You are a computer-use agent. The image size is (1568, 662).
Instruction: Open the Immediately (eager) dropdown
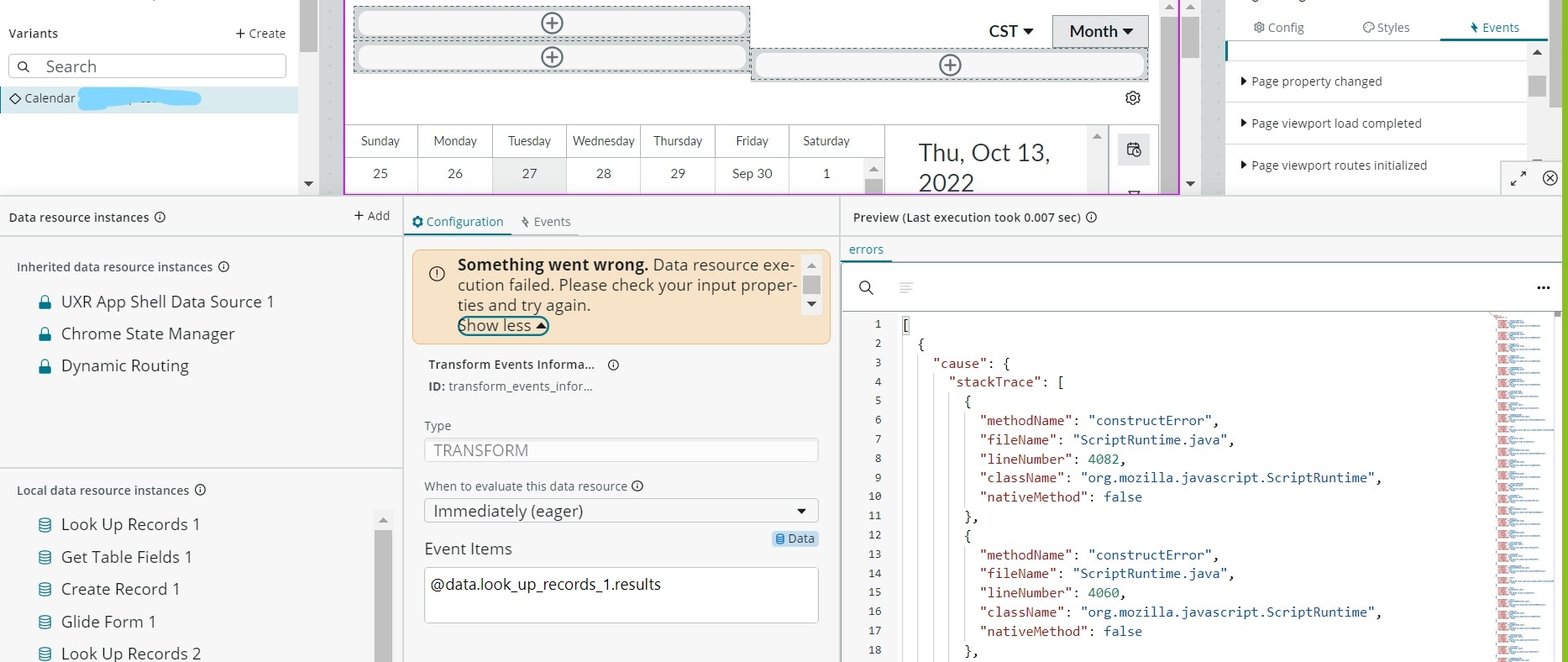[x=621, y=511]
